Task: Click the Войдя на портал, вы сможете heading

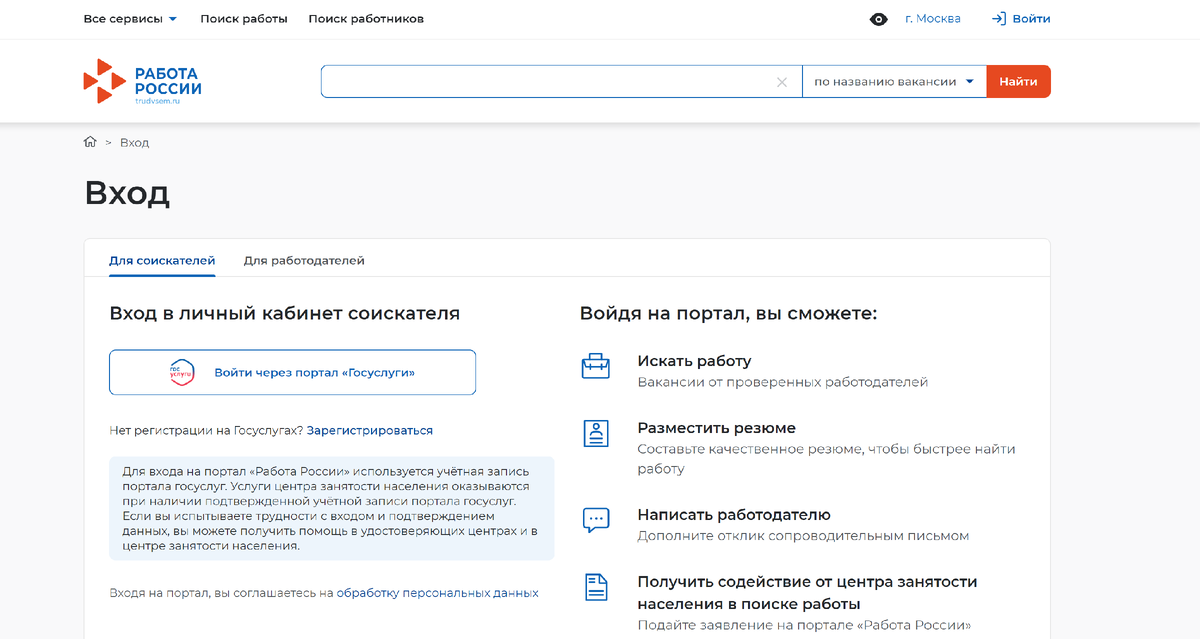Action: (728, 313)
